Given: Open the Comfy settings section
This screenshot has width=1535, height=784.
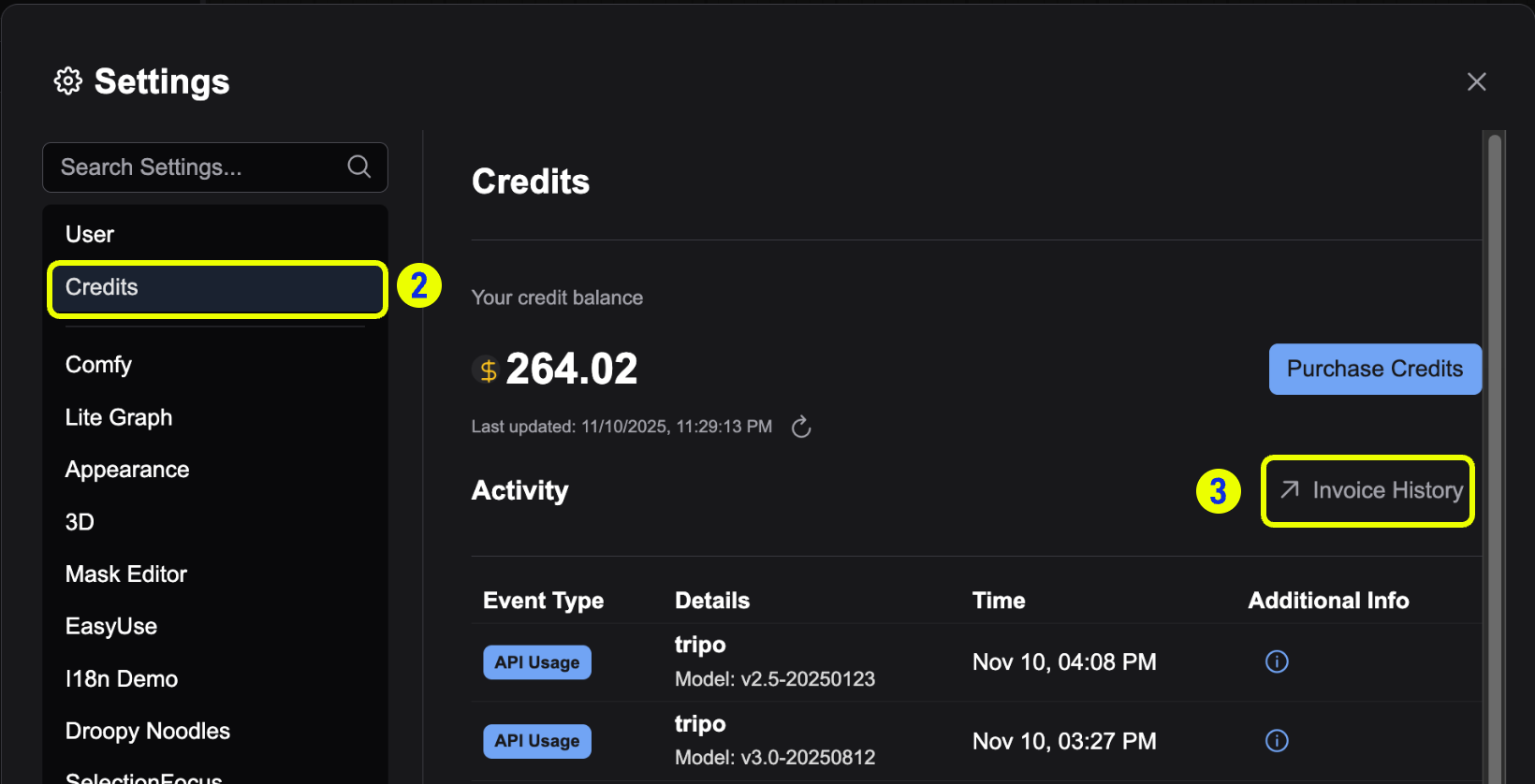Looking at the screenshot, I should 98,364.
